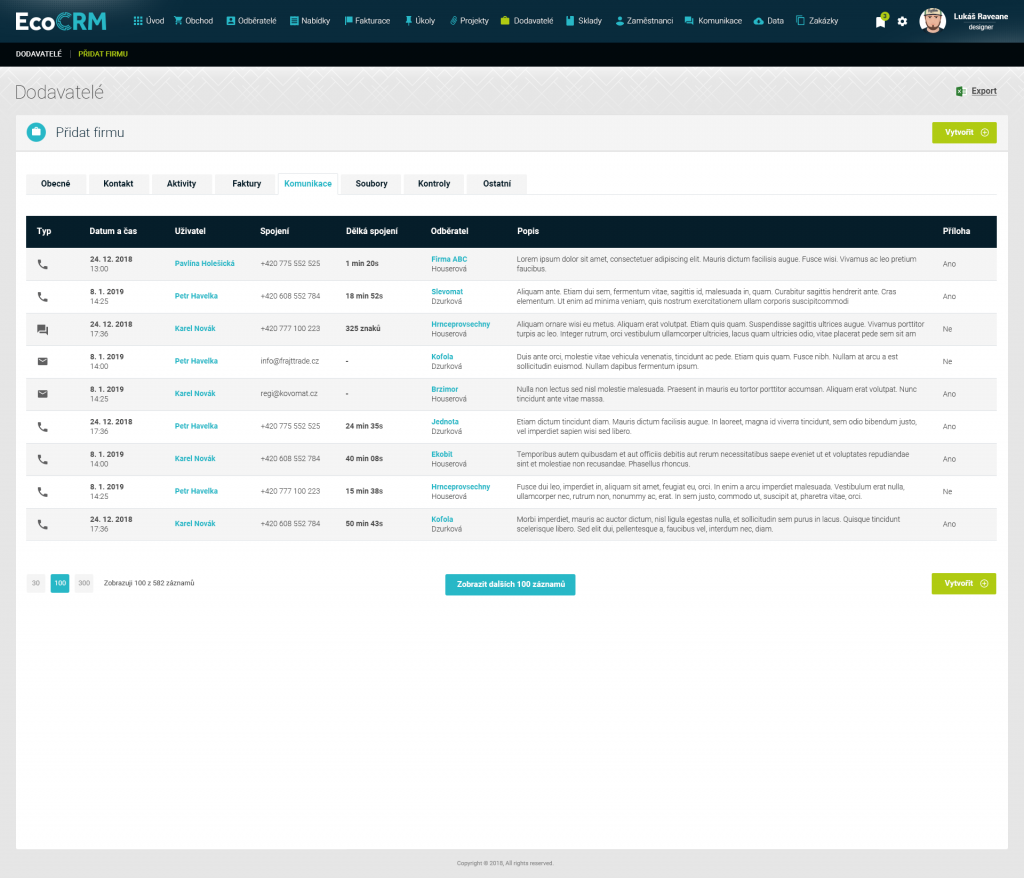Screen dimensions: 1024x878
Task: Click the envelope icon in info@frajttrade.cz row
Action: point(42,361)
